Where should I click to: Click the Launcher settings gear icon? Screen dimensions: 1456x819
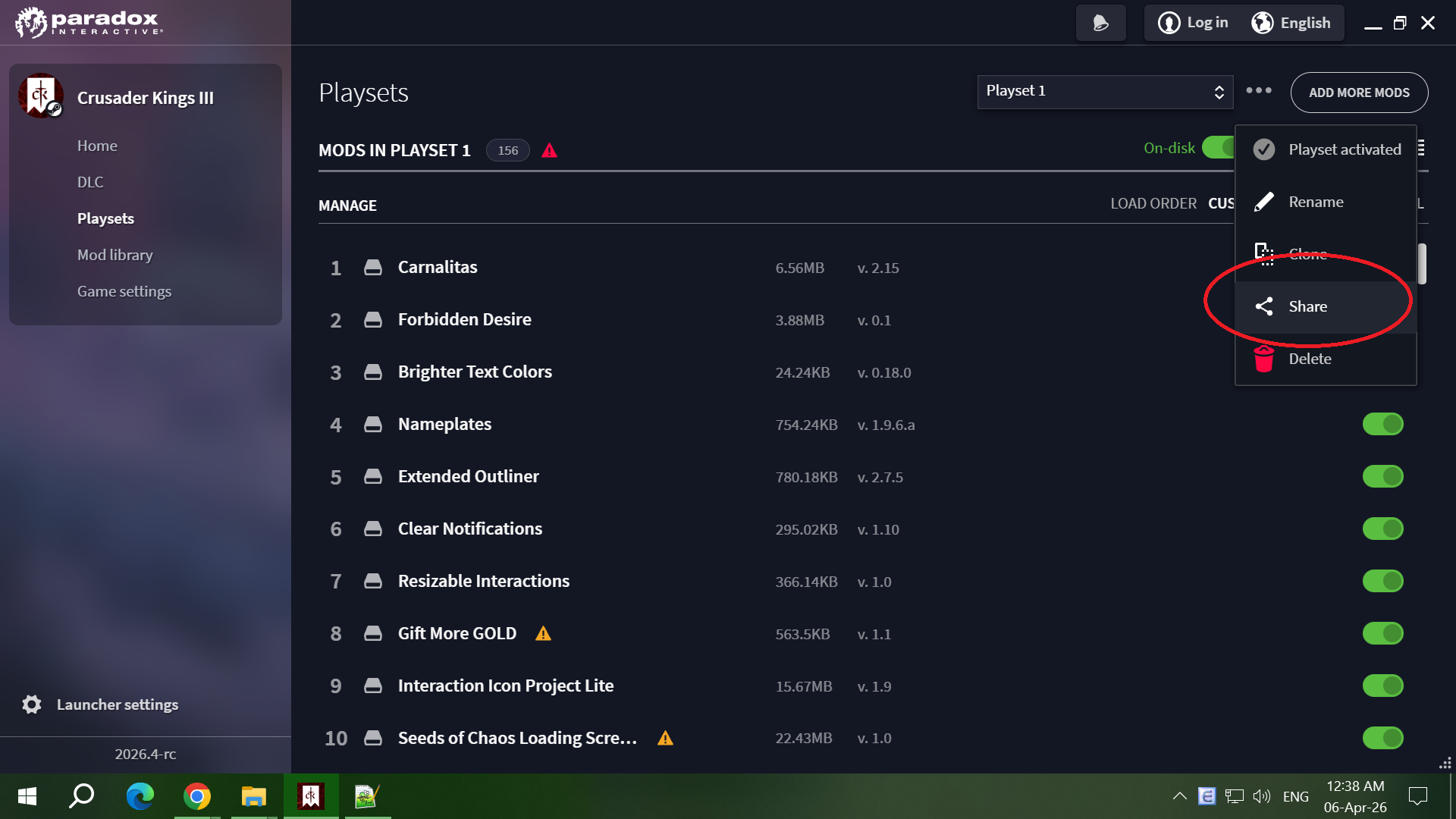click(32, 704)
